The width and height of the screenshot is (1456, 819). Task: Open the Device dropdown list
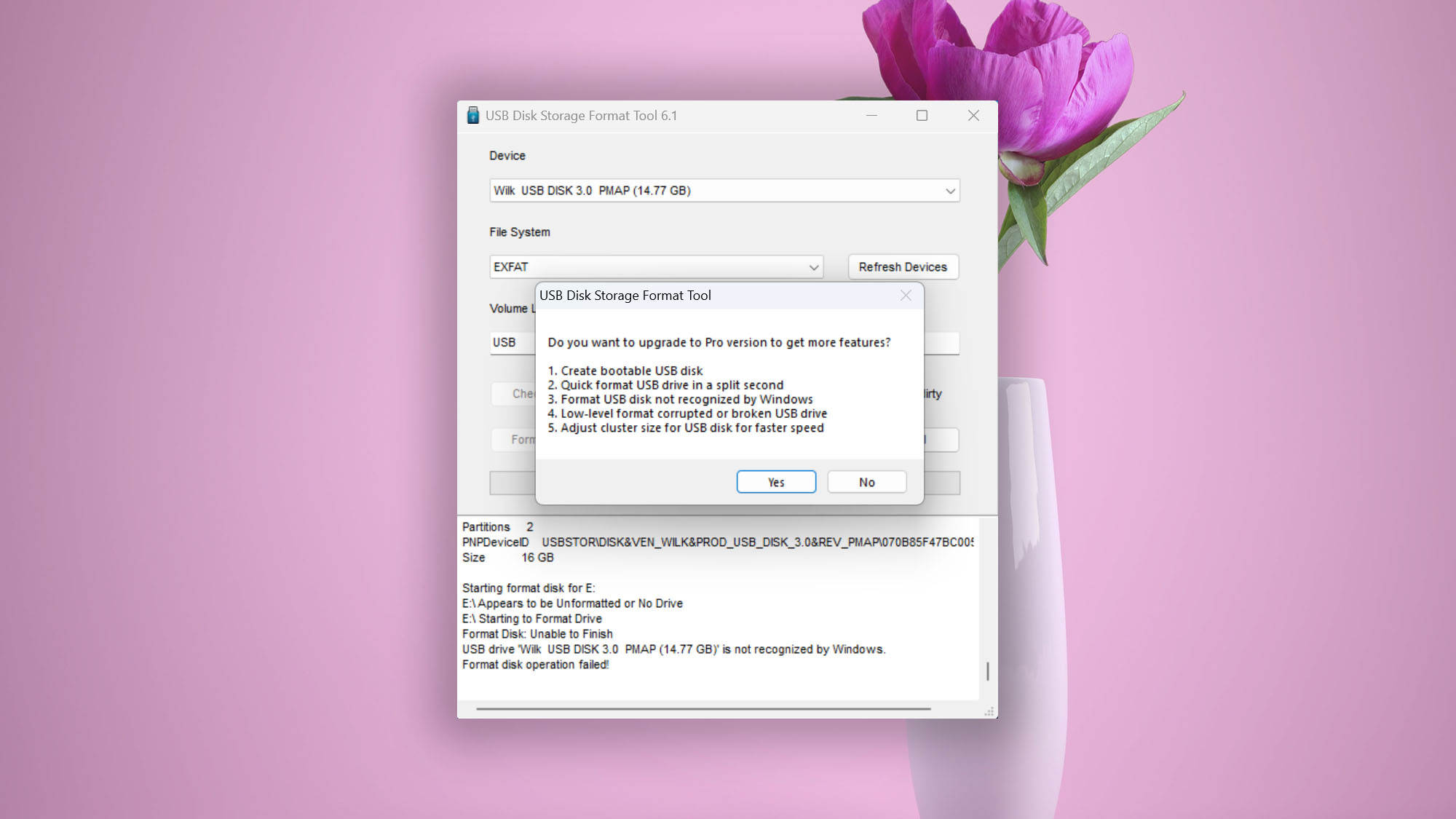(x=724, y=191)
